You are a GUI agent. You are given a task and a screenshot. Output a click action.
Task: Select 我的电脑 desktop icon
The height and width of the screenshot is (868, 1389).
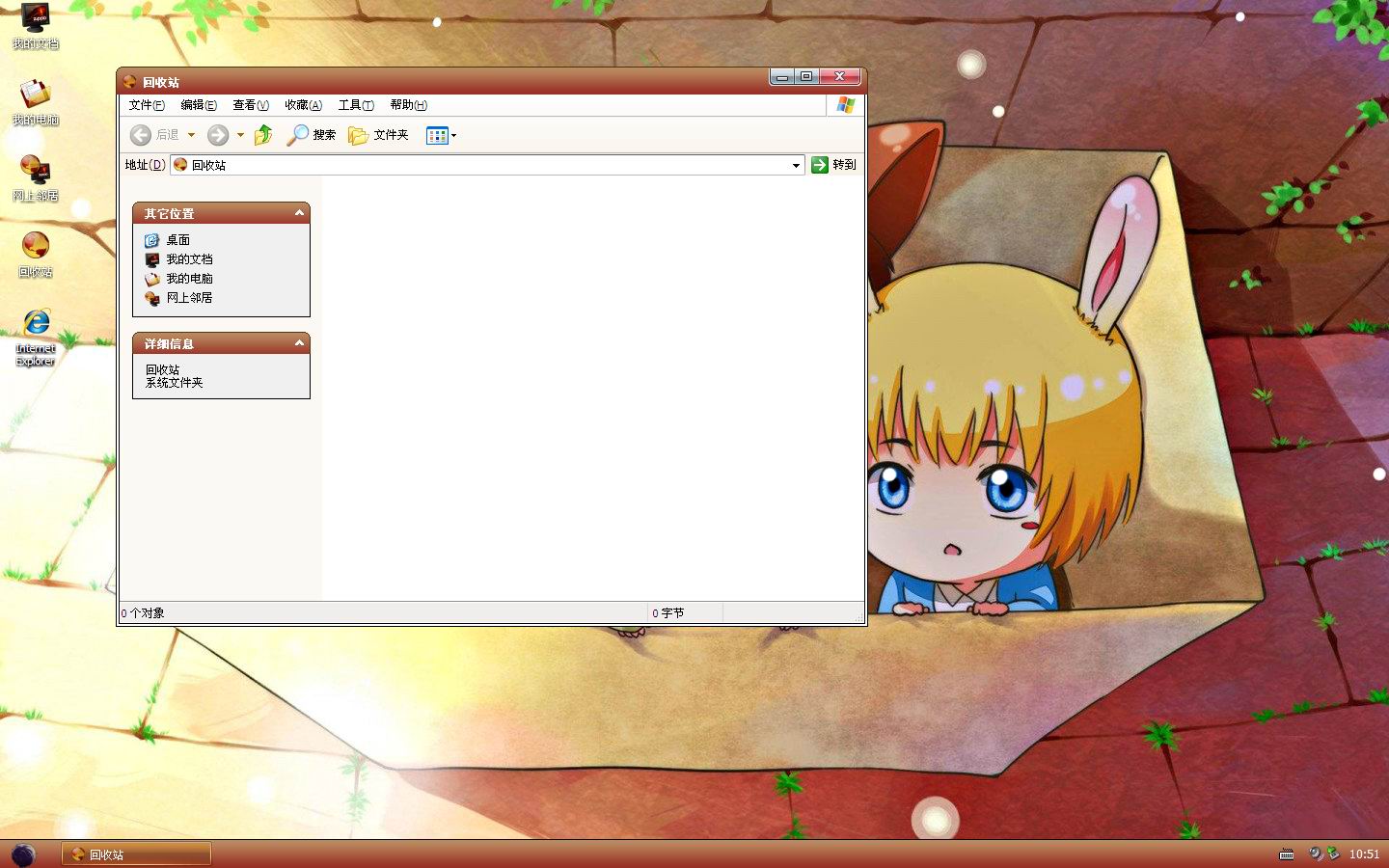pos(36,101)
